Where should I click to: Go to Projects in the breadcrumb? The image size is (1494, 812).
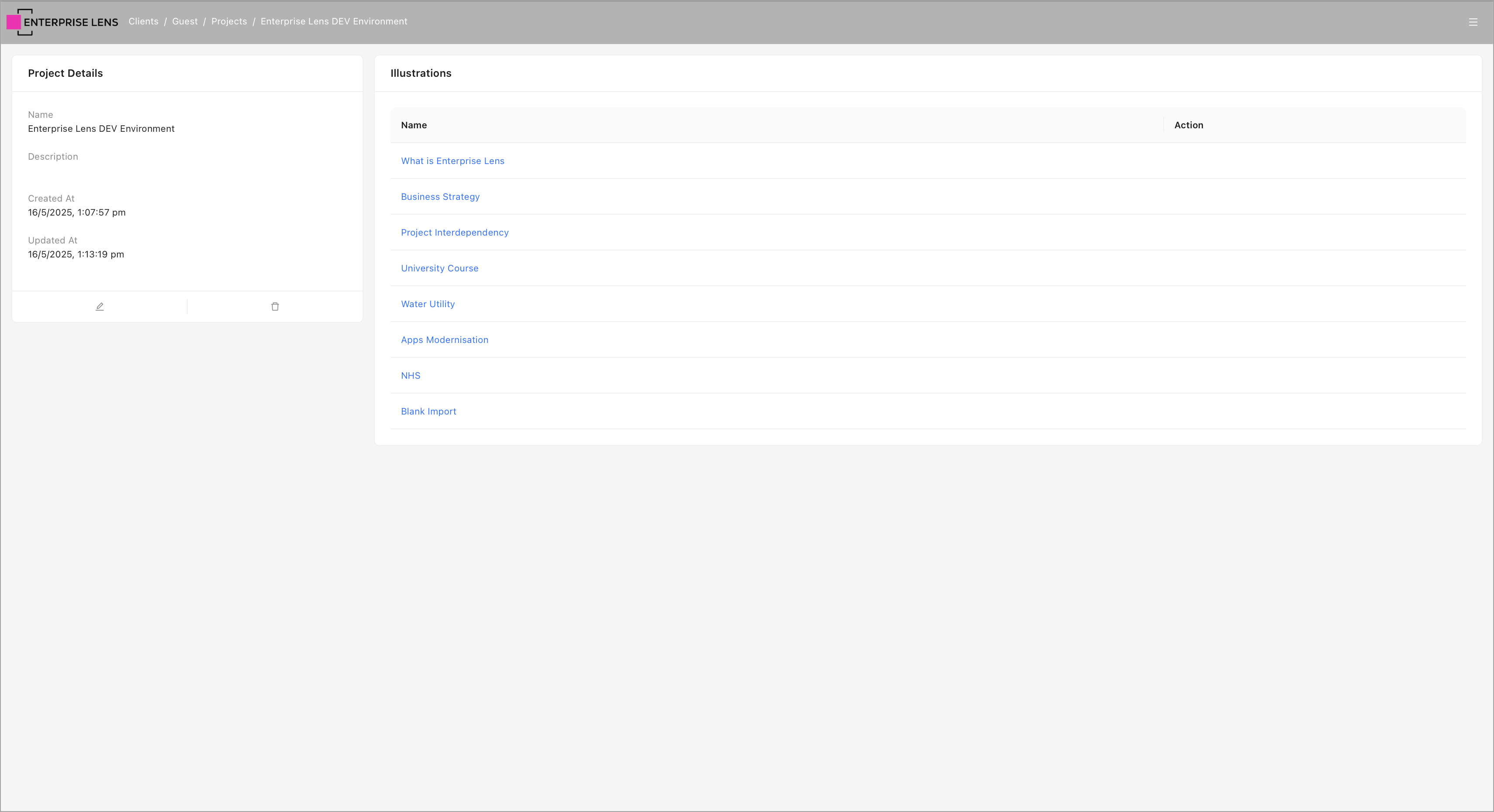tap(229, 21)
